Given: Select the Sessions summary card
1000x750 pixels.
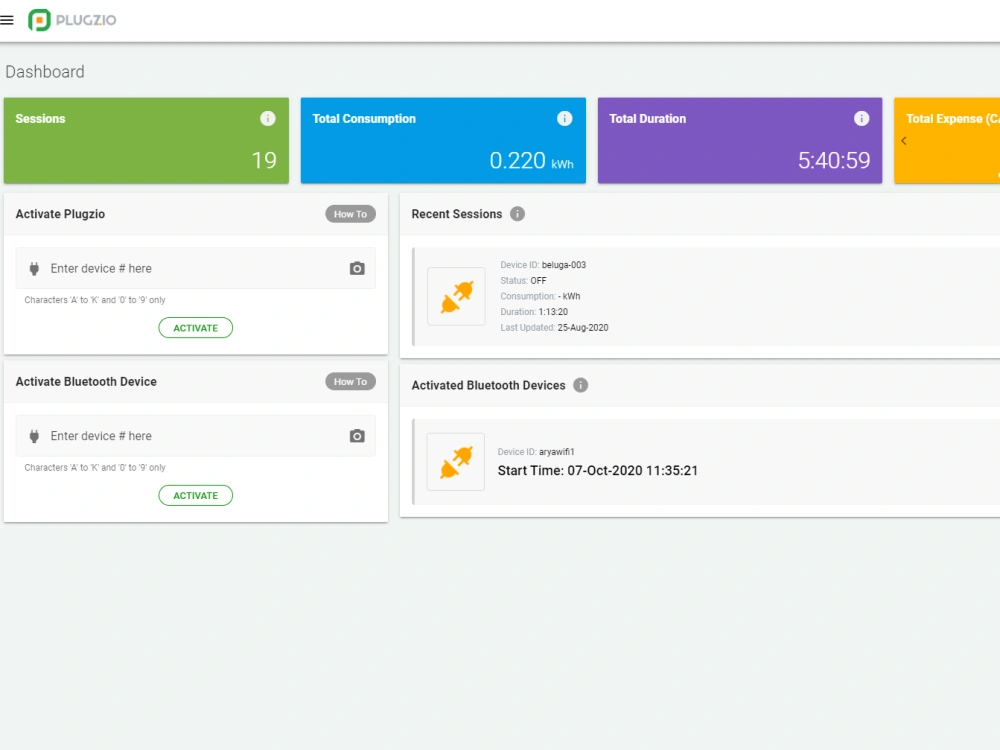Looking at the screenshot, I should coord(146,140).
